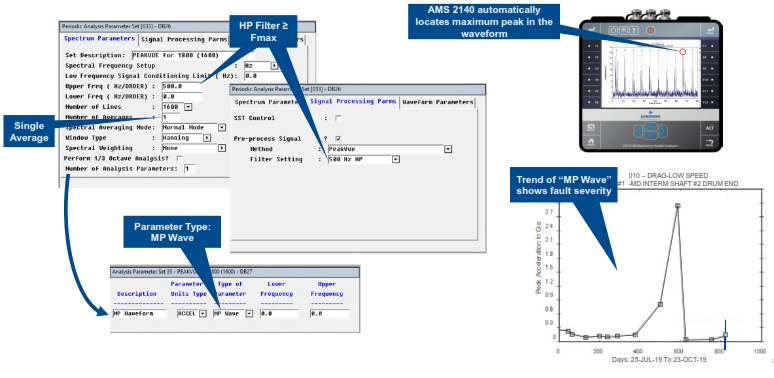The height and width of the screenshot is (378, 774).
Task: Expand the Filter Setting 500 Hz HP dropdown
Action: (x=396, y=159)
